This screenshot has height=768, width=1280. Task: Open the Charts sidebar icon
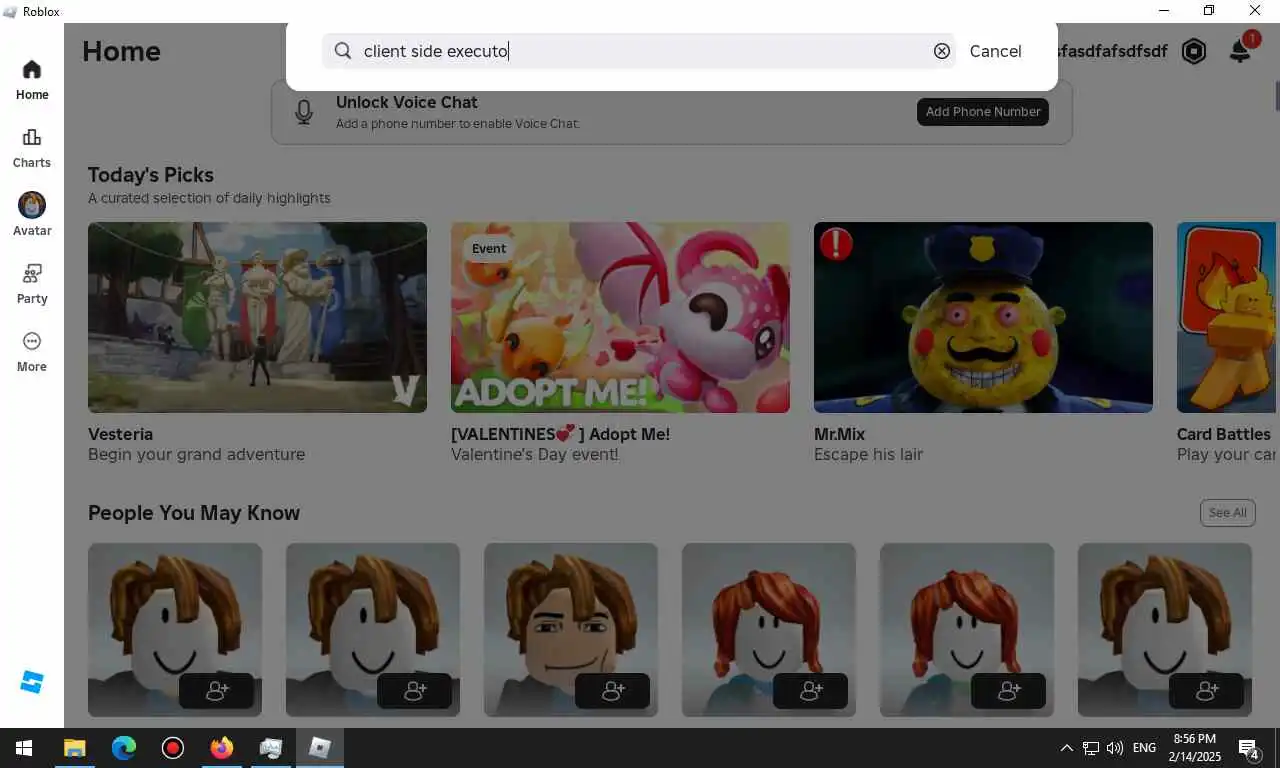pyautogui.click(x=32, y=148)
